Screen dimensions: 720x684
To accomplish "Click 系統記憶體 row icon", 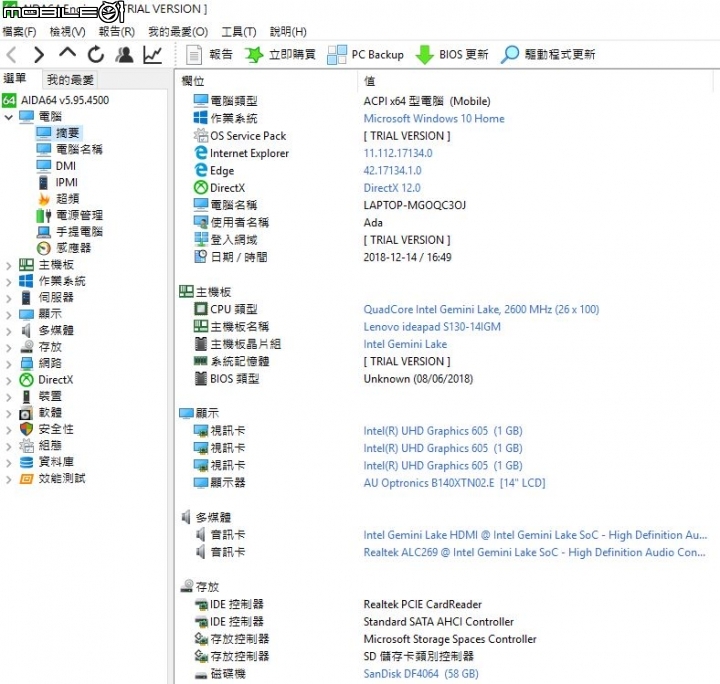I will click(201, 361).
